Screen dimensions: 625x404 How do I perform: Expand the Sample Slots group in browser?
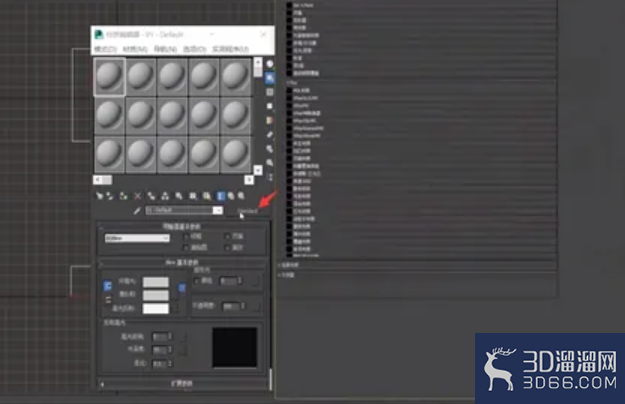click(x=286, y=275)
